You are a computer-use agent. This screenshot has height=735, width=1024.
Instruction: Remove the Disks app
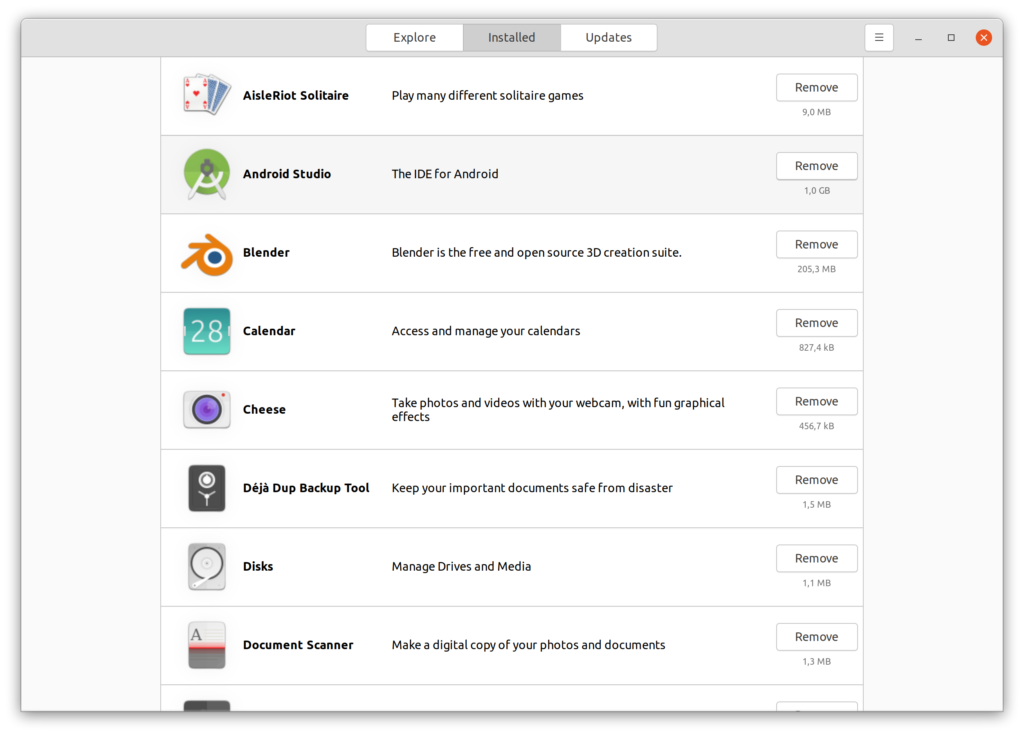pyautogui.click(x=816, y=558)
